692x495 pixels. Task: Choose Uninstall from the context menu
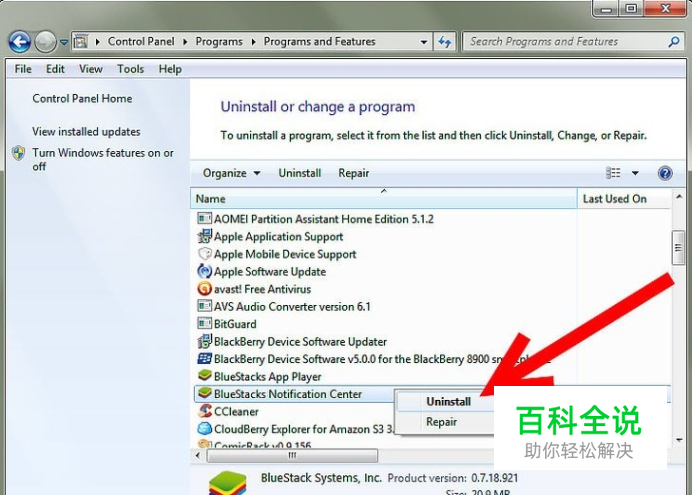[x=446, y=402]
